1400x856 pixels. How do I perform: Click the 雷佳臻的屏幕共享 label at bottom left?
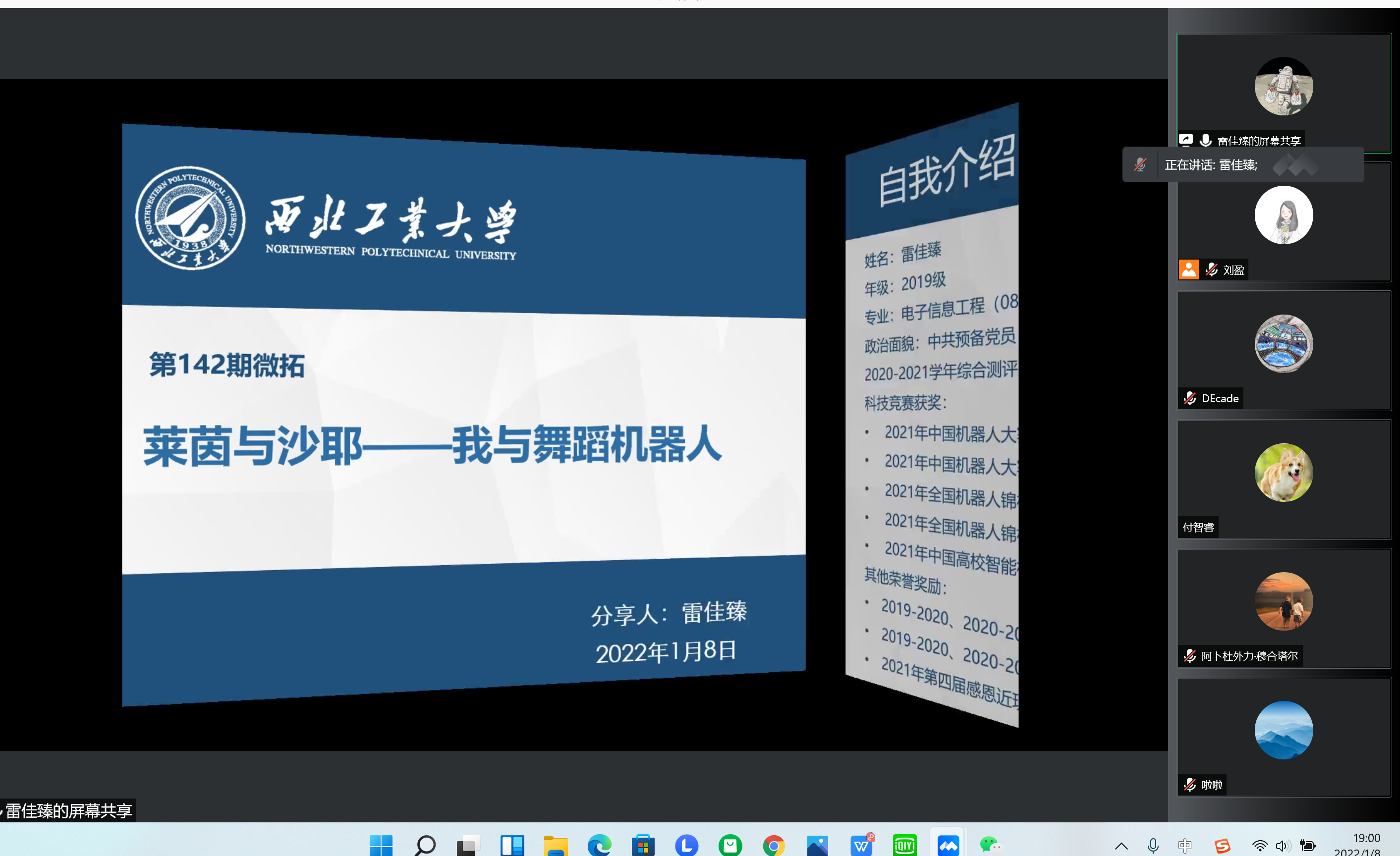point(69,810)
